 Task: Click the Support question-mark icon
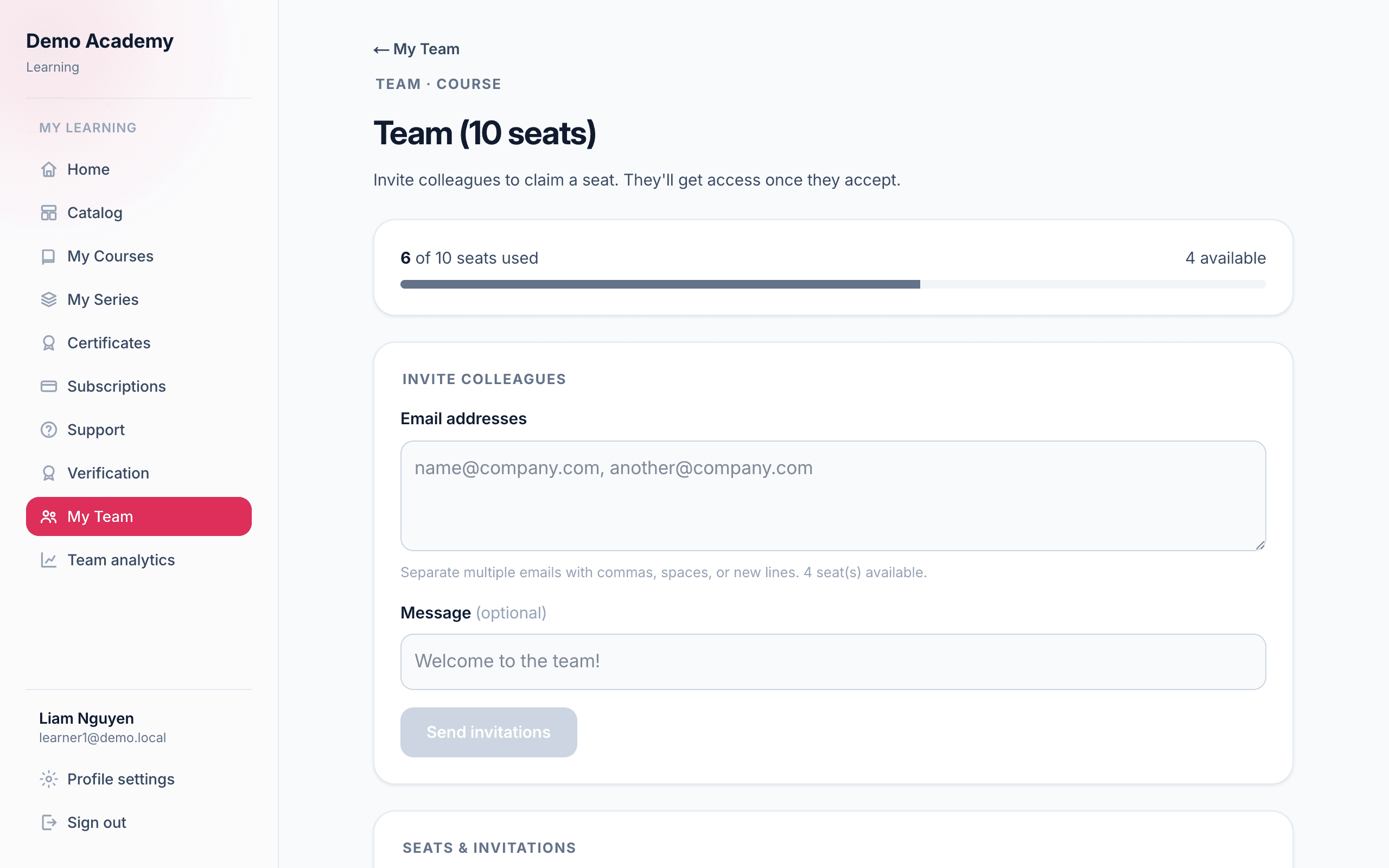[49, 430]
